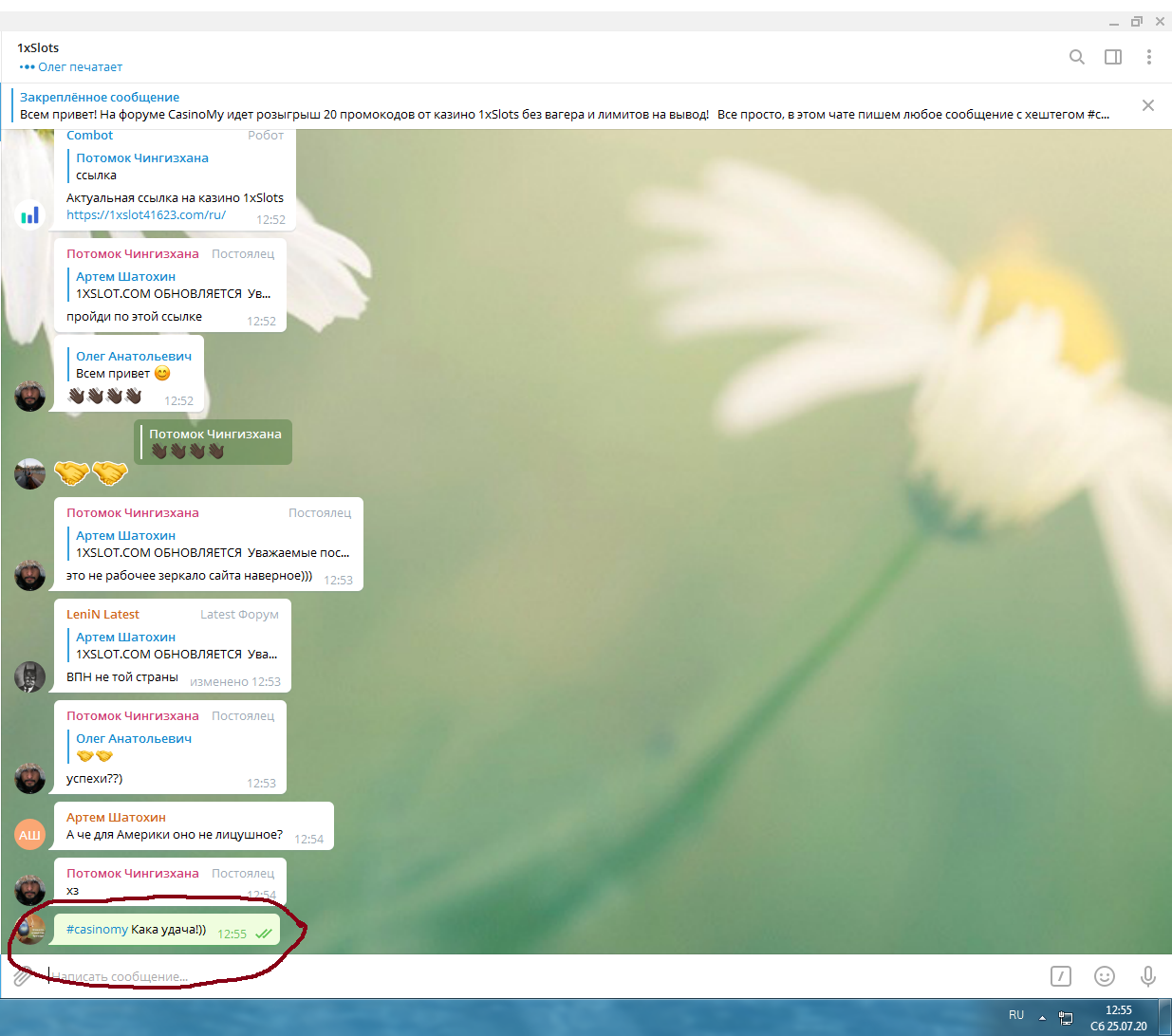Click the Робот badge on Combot message
1172x1036 pixels.
(266, 136)
